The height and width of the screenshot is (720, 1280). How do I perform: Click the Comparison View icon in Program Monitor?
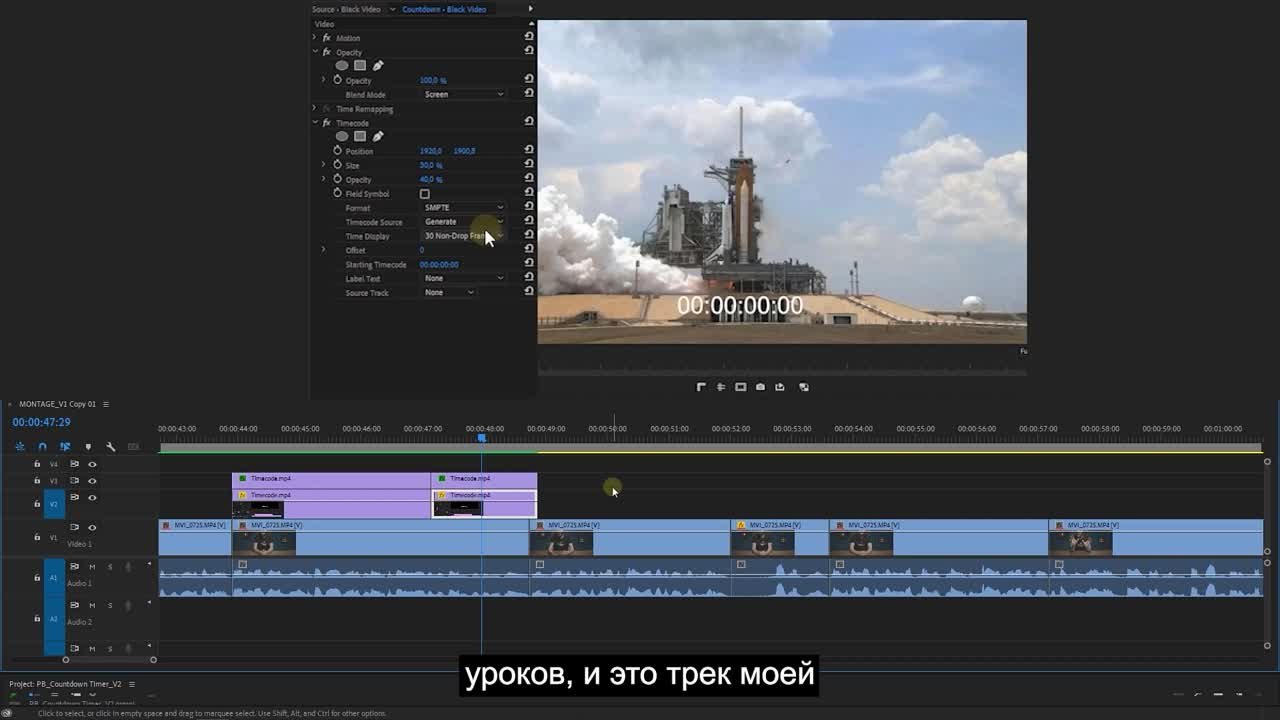point(741,386)
